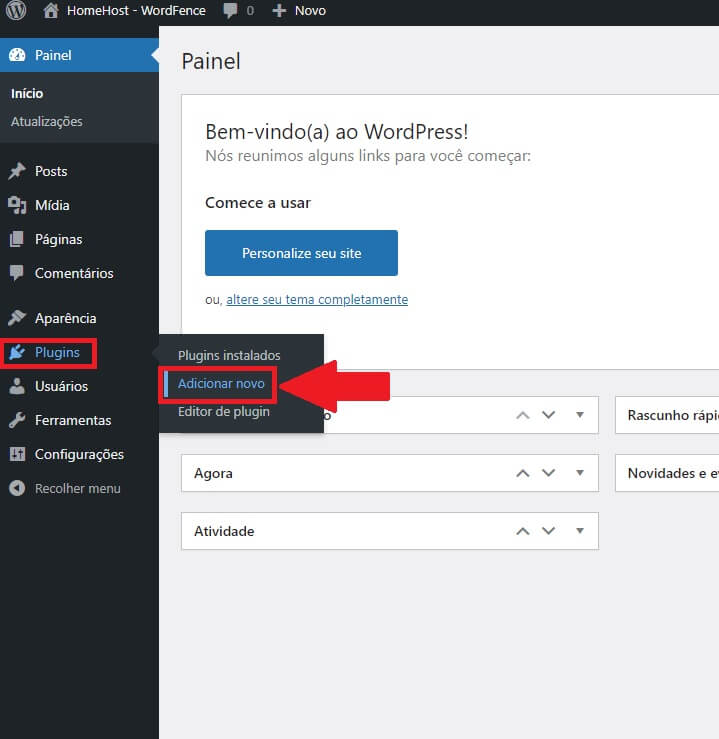Click the Usuários person icon
The width and height of the screenshot is (719, 739).
tap(17, 386)
